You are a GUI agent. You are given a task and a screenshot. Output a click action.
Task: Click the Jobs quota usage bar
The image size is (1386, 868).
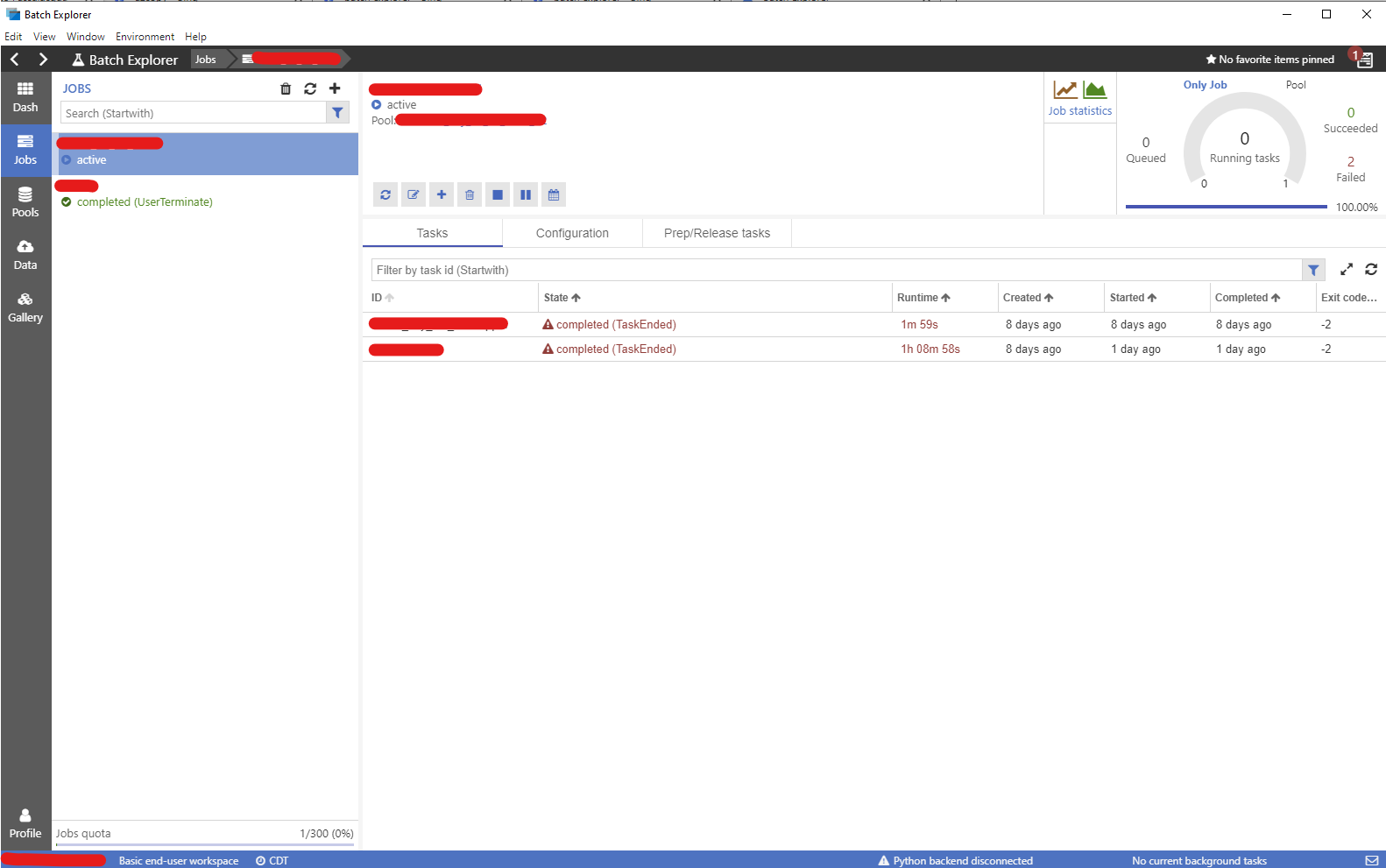[204, 845]
